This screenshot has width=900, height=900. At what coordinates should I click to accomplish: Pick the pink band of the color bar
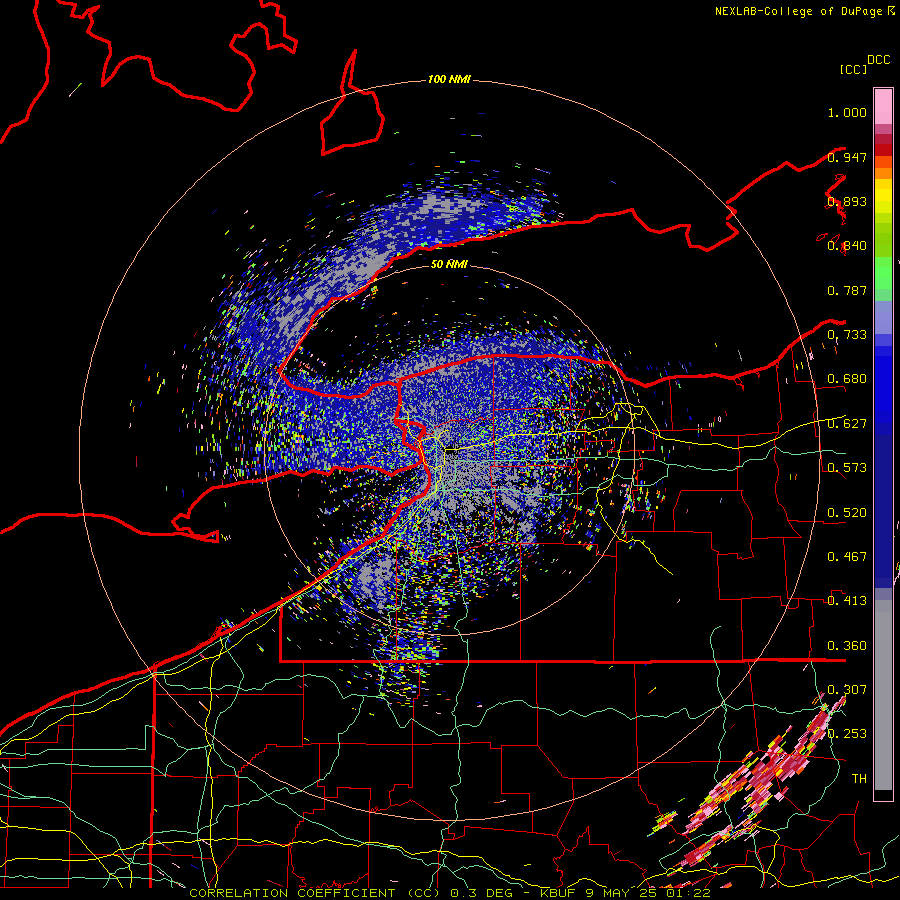tap(883, 106)
